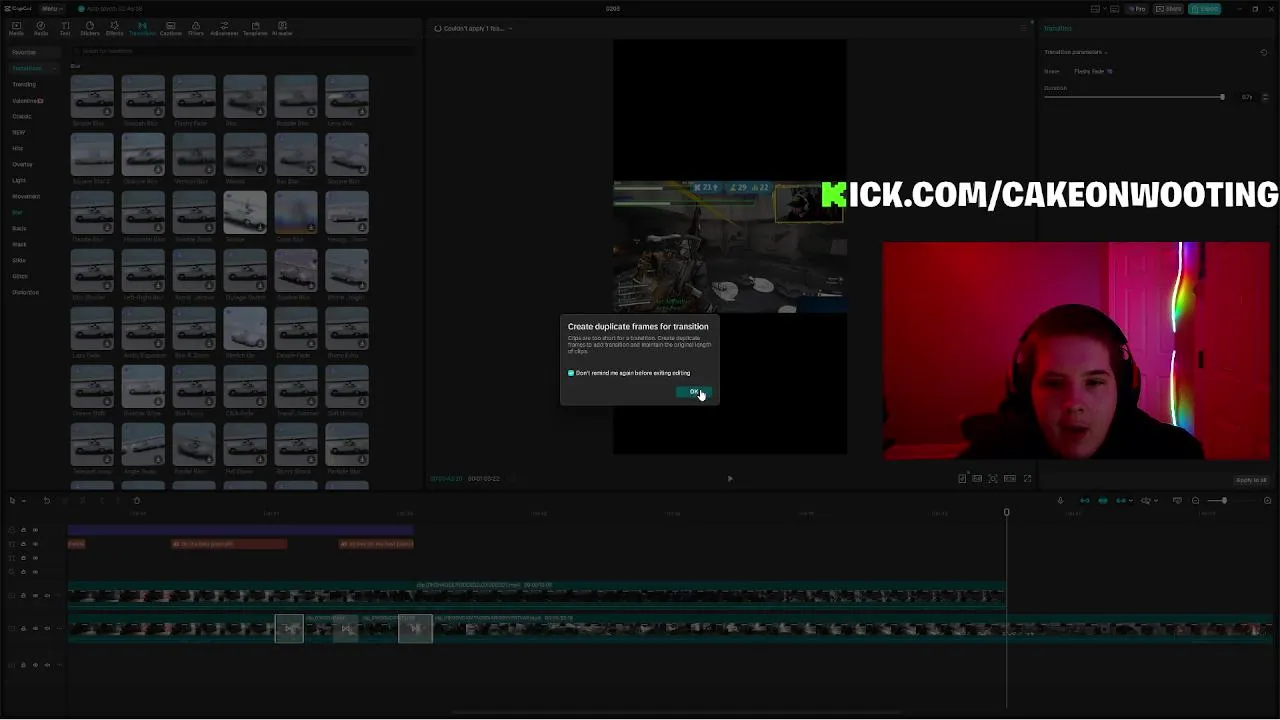Enter fullscreen preview mode

coord(1027,478)
